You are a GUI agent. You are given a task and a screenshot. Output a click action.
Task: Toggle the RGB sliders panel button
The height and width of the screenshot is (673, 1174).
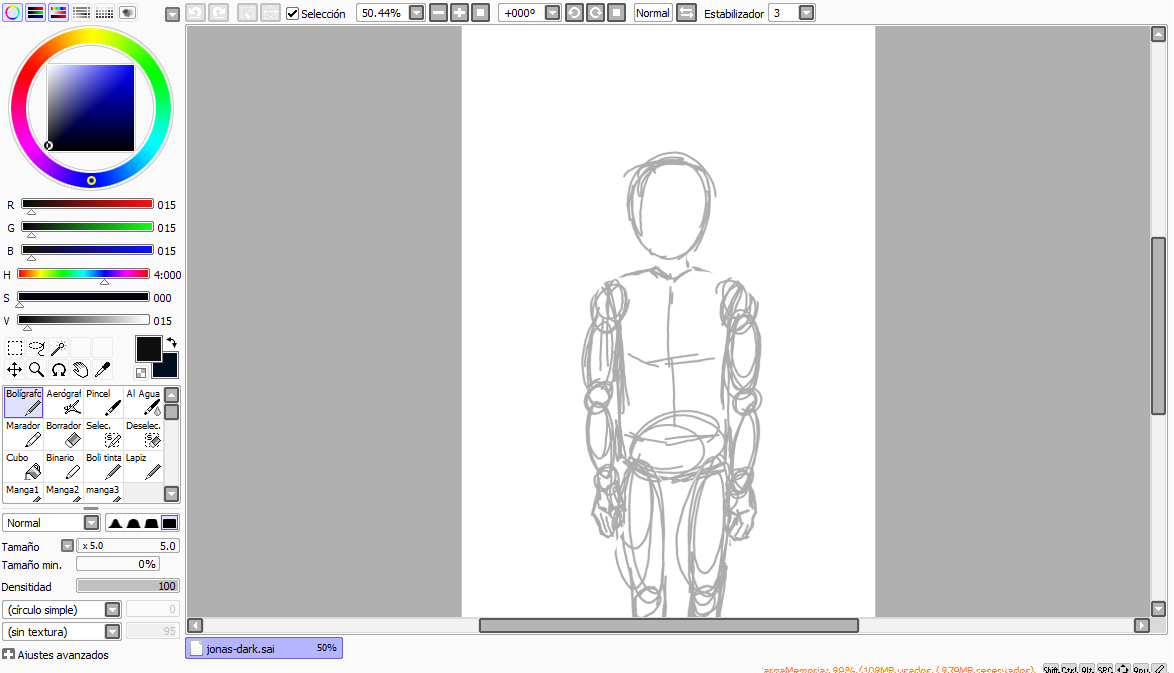(35, 13)
